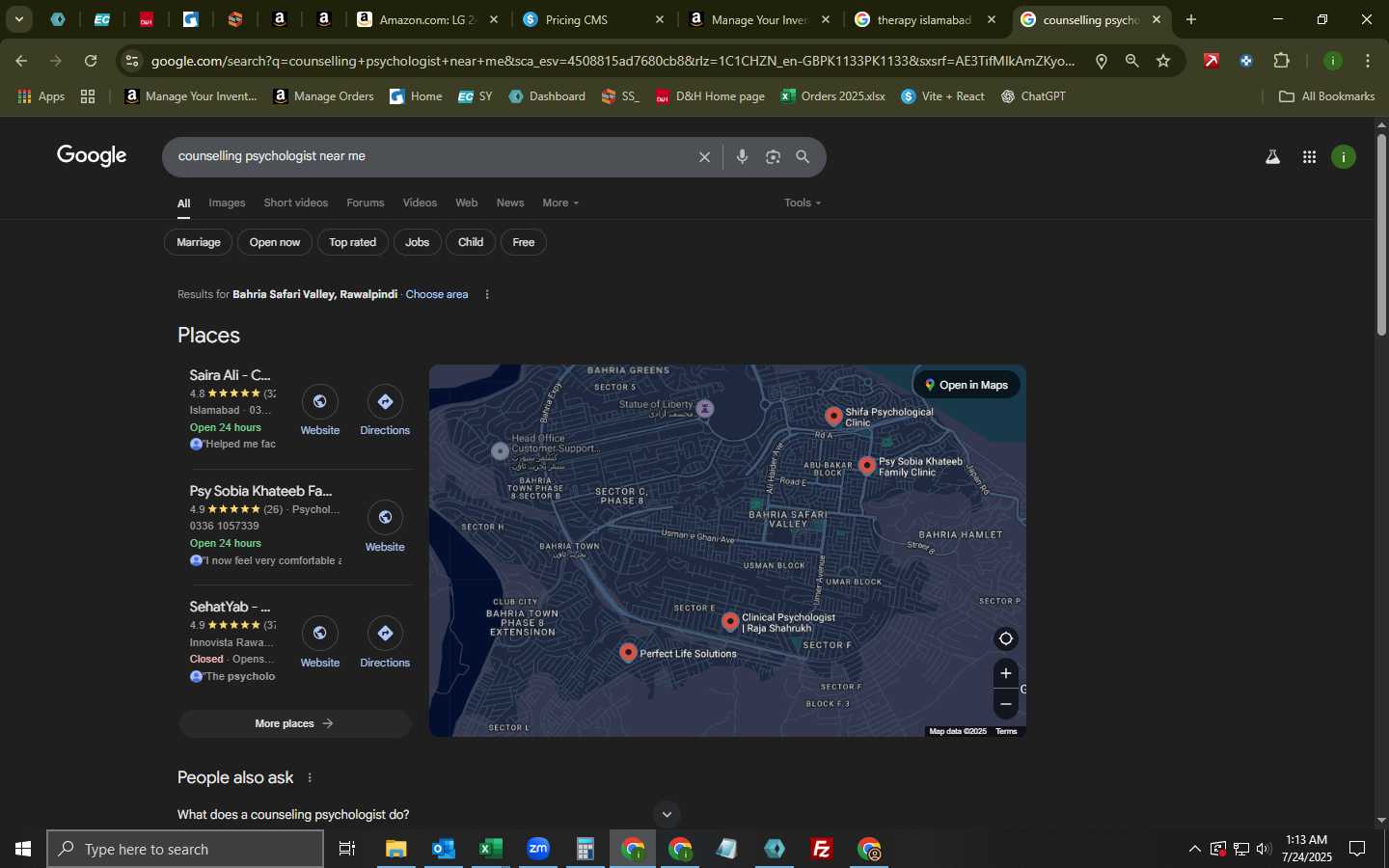The width and height of the screenshot is (1389, 868).
Task: Click the Google logo
Action: (x=92, y=156)
